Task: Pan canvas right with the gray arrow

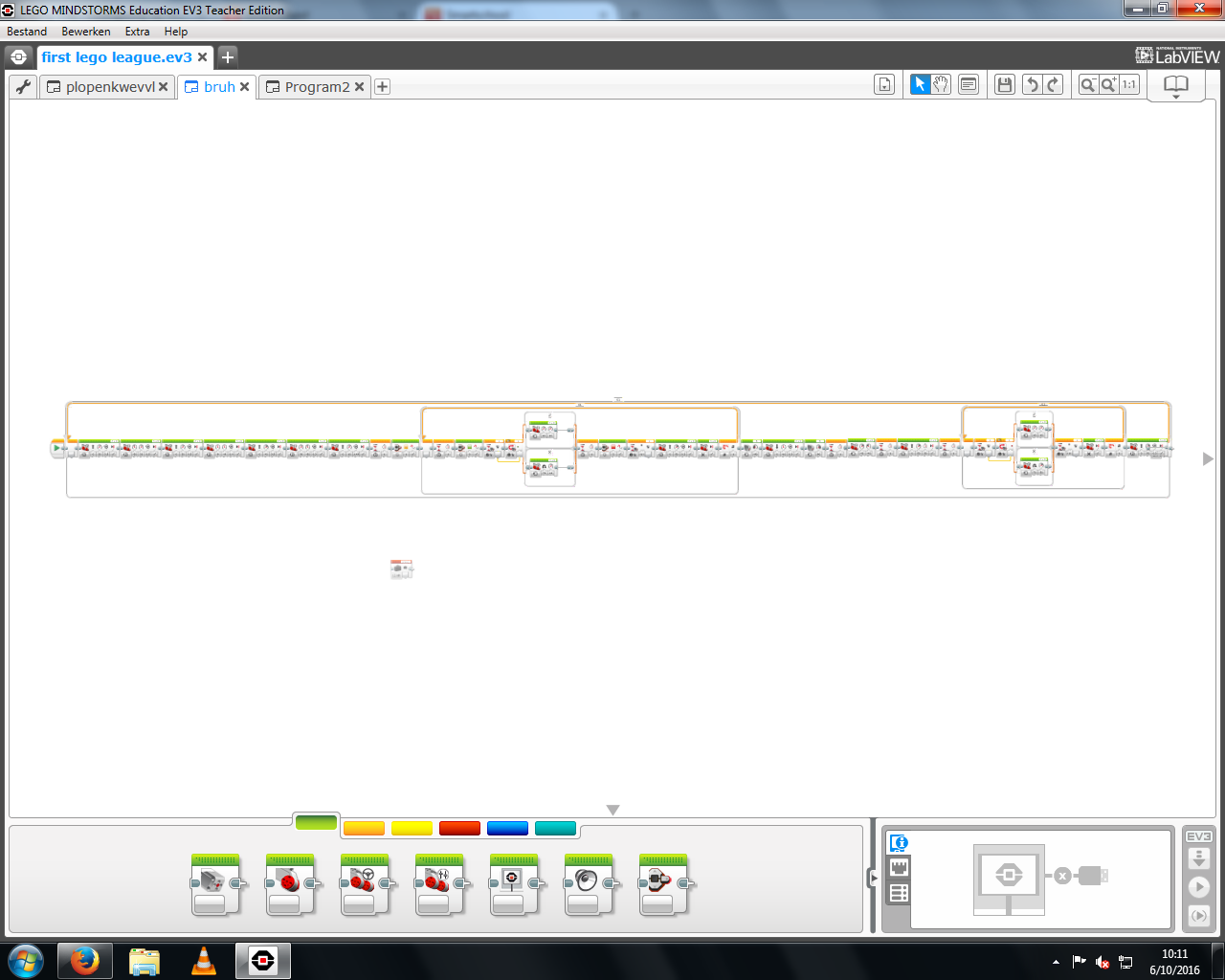Action: coord(1208,458)
